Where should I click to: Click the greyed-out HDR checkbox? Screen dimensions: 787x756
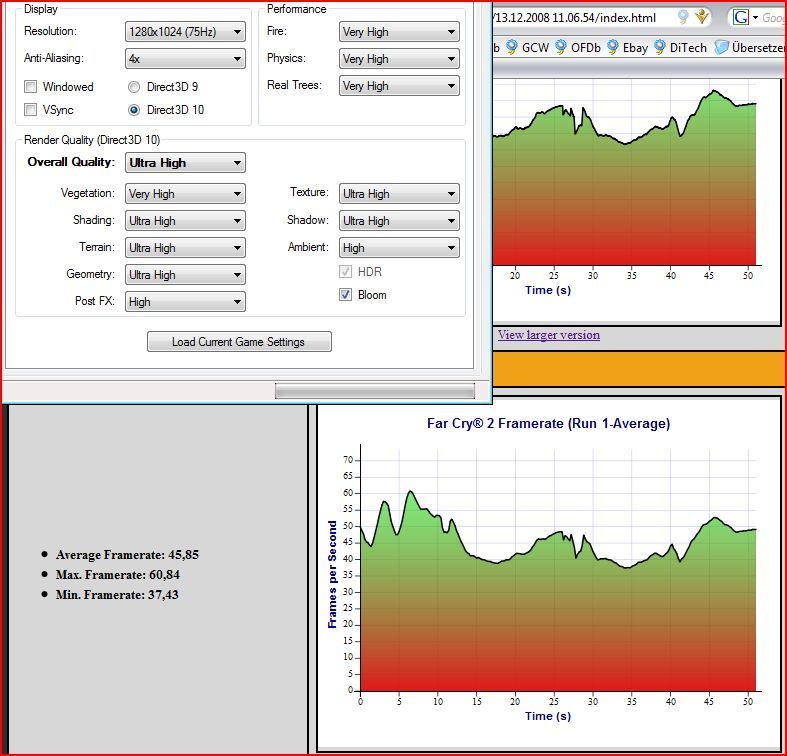(x=345, y=272)
